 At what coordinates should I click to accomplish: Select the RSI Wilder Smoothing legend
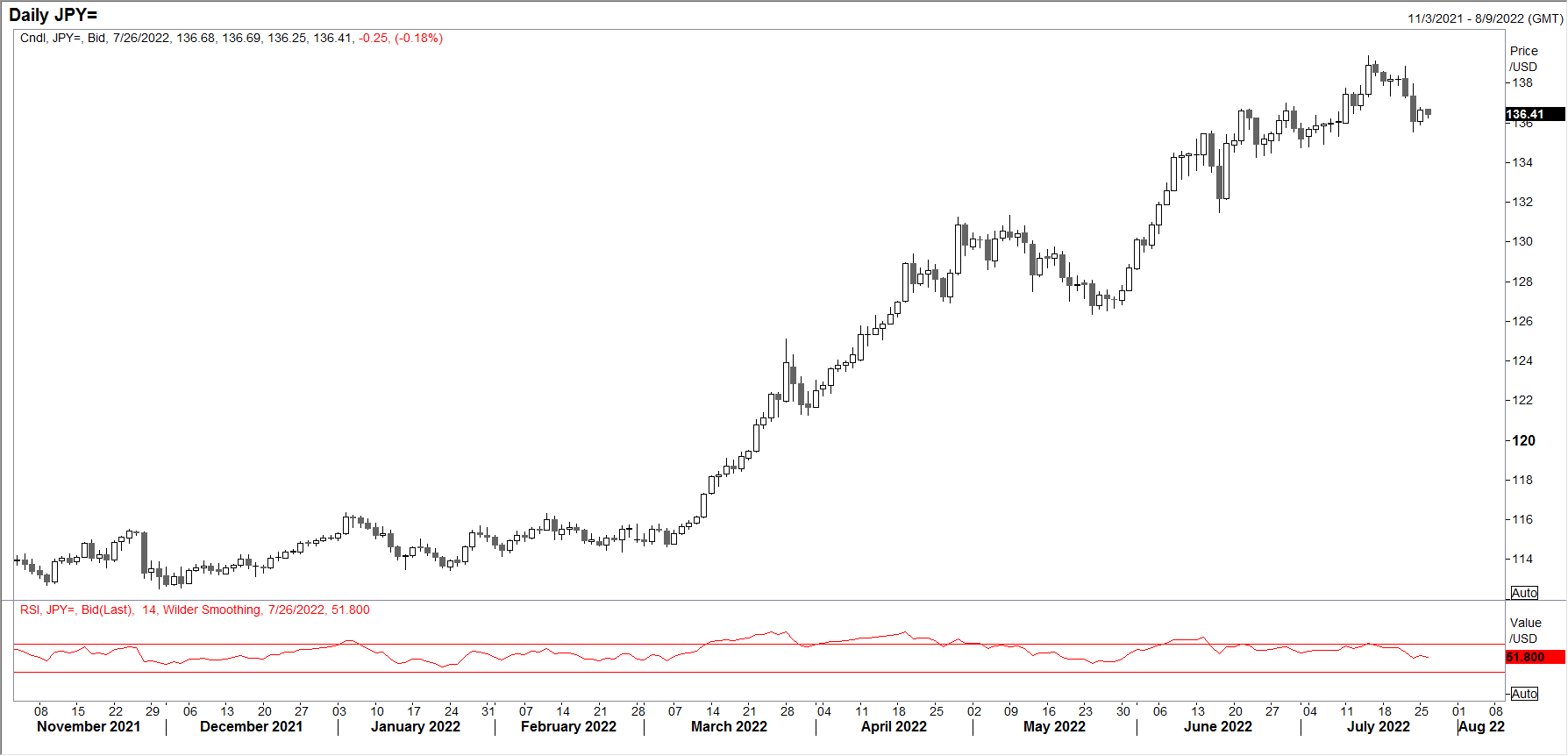(x=195, y=610)
